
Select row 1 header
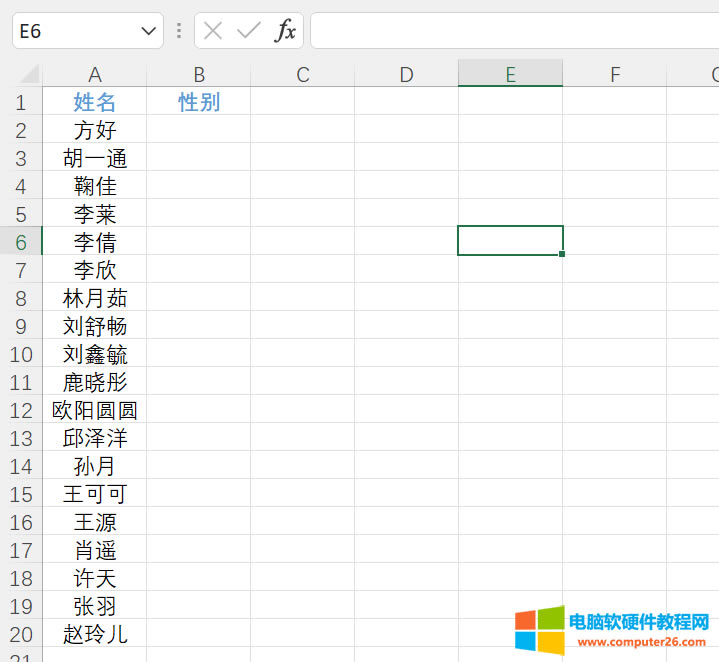tap(21, 102)
